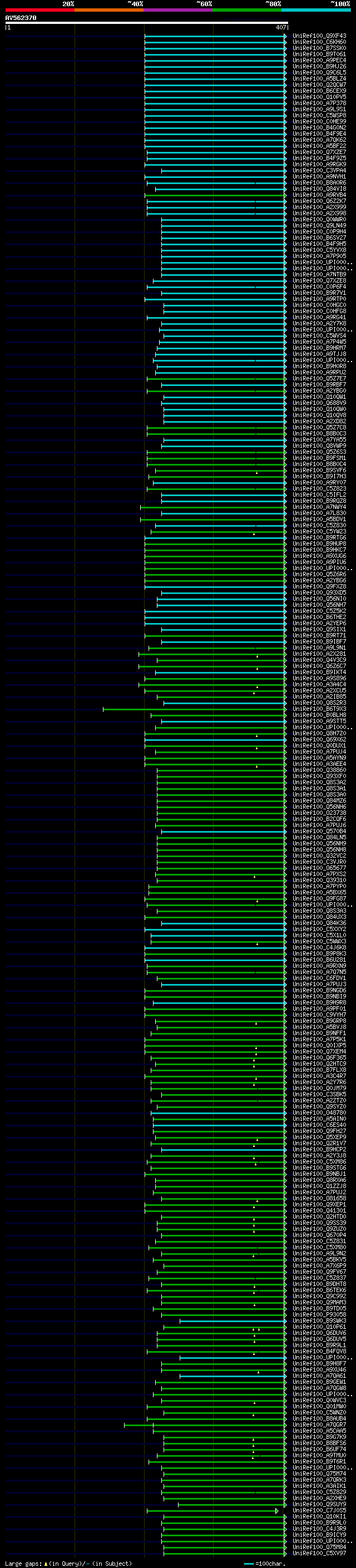Click hit label UniRef100_Q9C6L5
The height and width of the screenshot is (1568, 356).
pos(319,72)
